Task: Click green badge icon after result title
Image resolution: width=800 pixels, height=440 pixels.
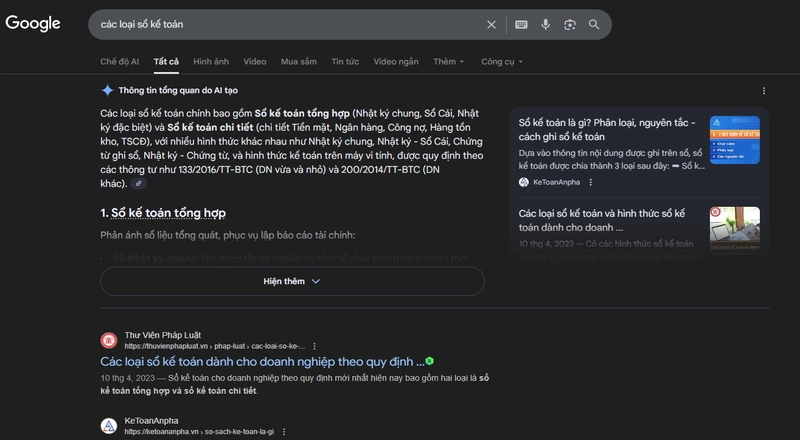Action: (x=430, y=361)
